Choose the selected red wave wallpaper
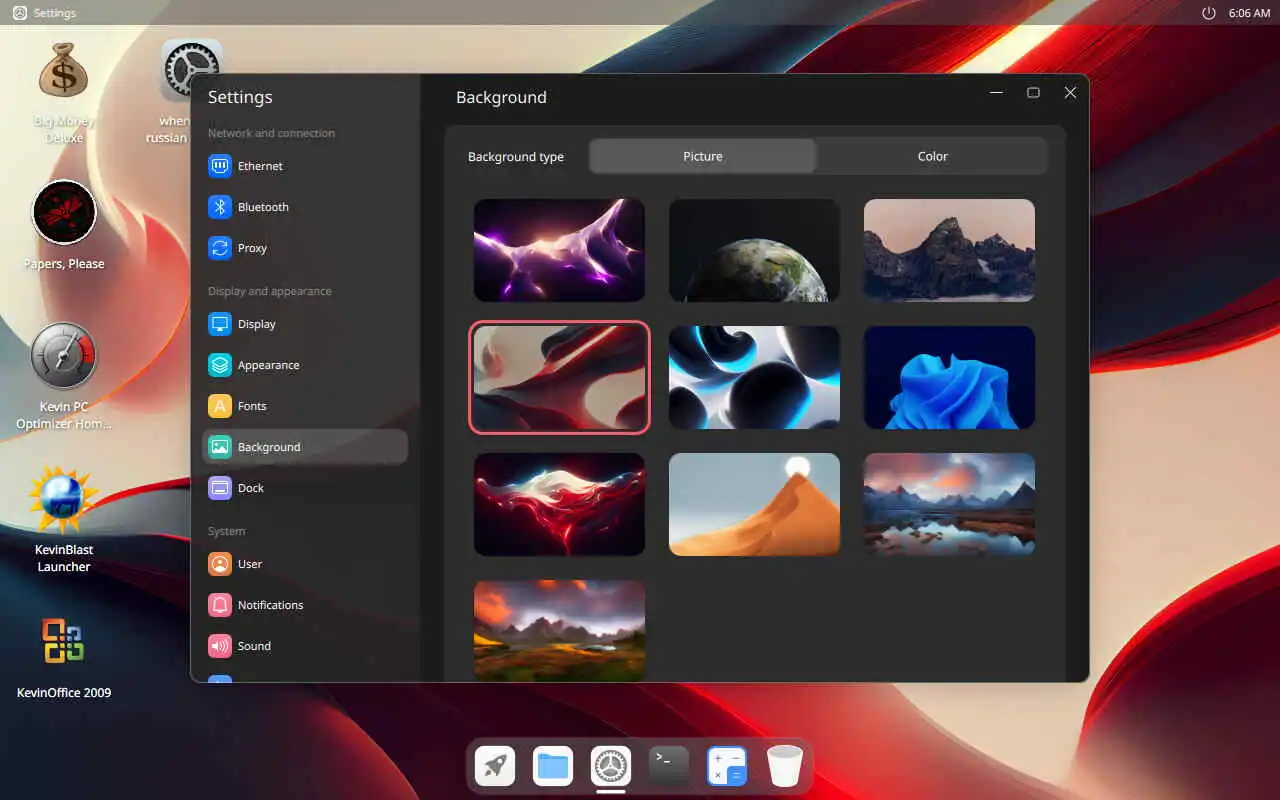 559,377
